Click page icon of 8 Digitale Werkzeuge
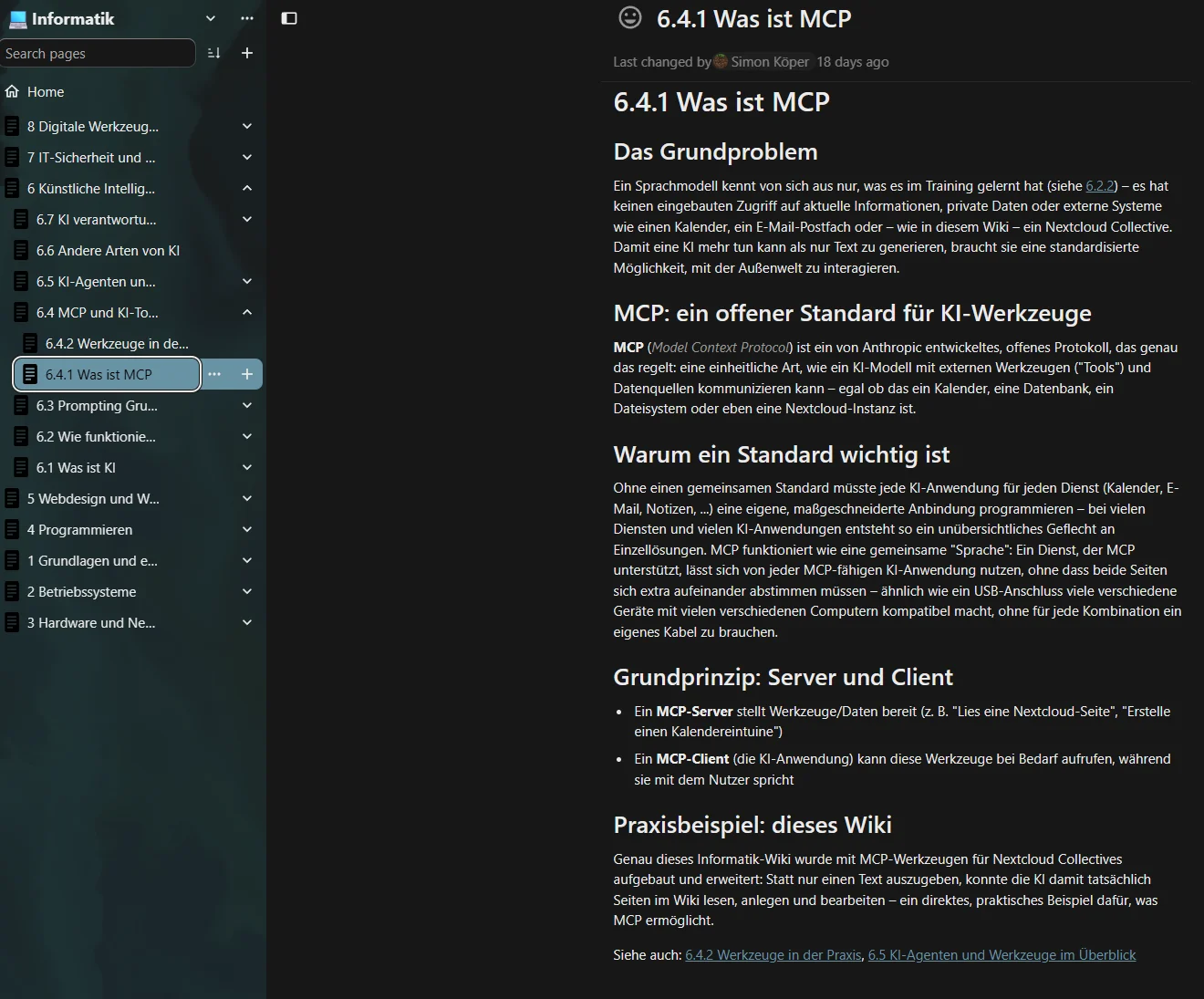This screenshot has width=1204, height=999. [12, 127]
